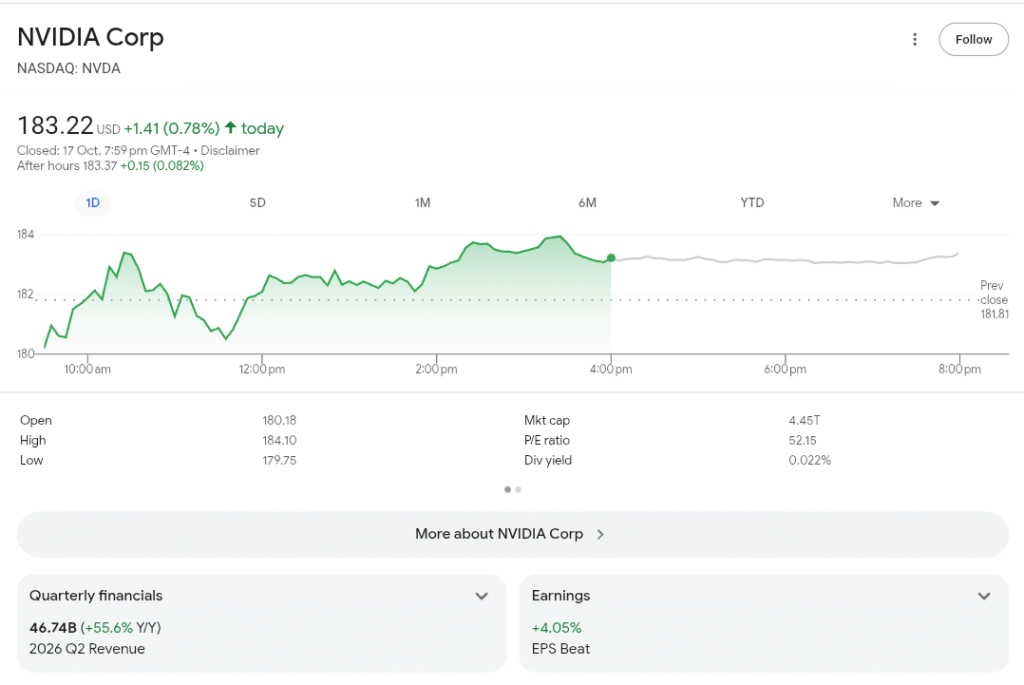Switch chart to 5D range

click(257, 203)
